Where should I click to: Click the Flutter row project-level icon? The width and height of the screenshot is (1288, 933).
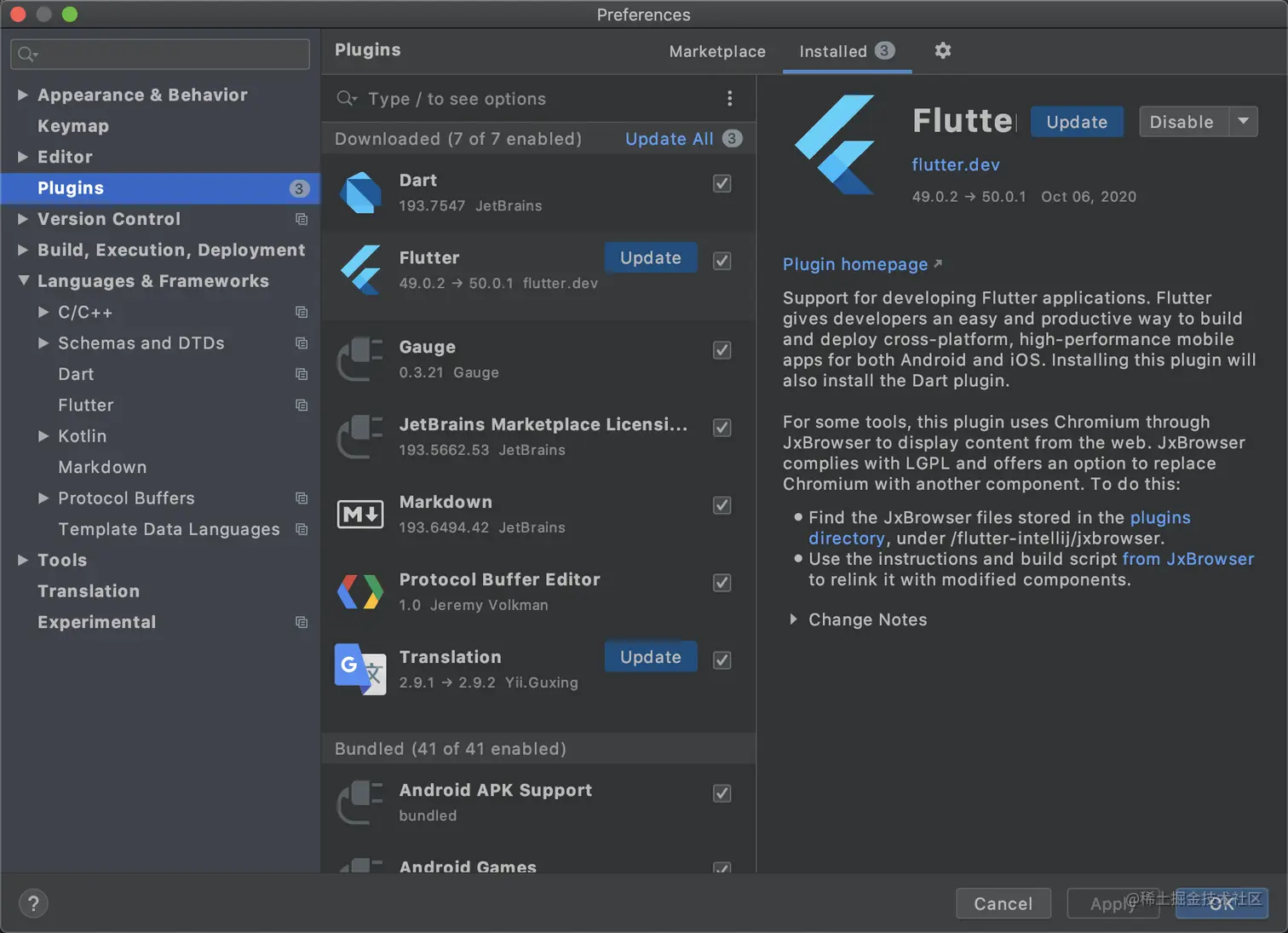pyautogui.click(x=301, y=405)
